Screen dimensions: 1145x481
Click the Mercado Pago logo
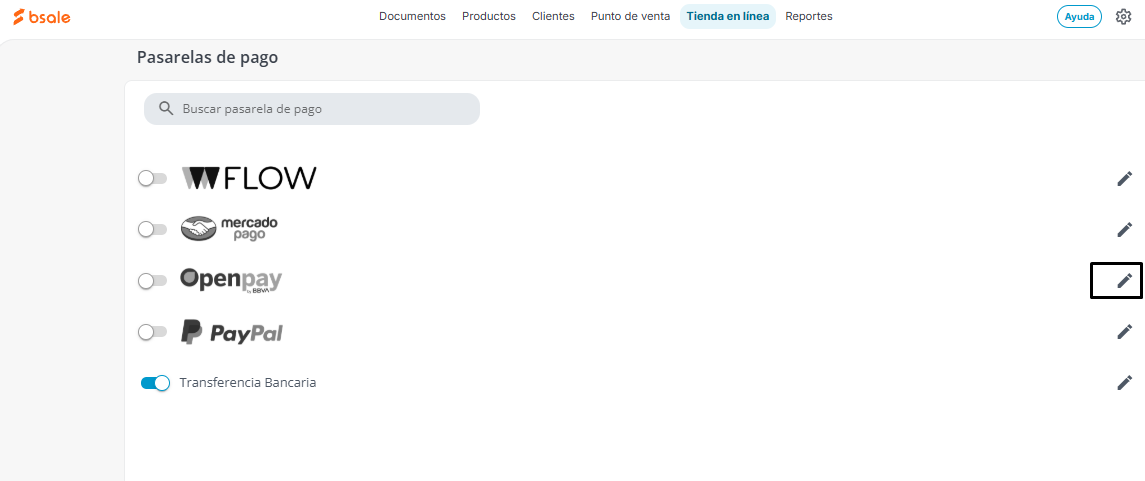(x=229, y=229)
